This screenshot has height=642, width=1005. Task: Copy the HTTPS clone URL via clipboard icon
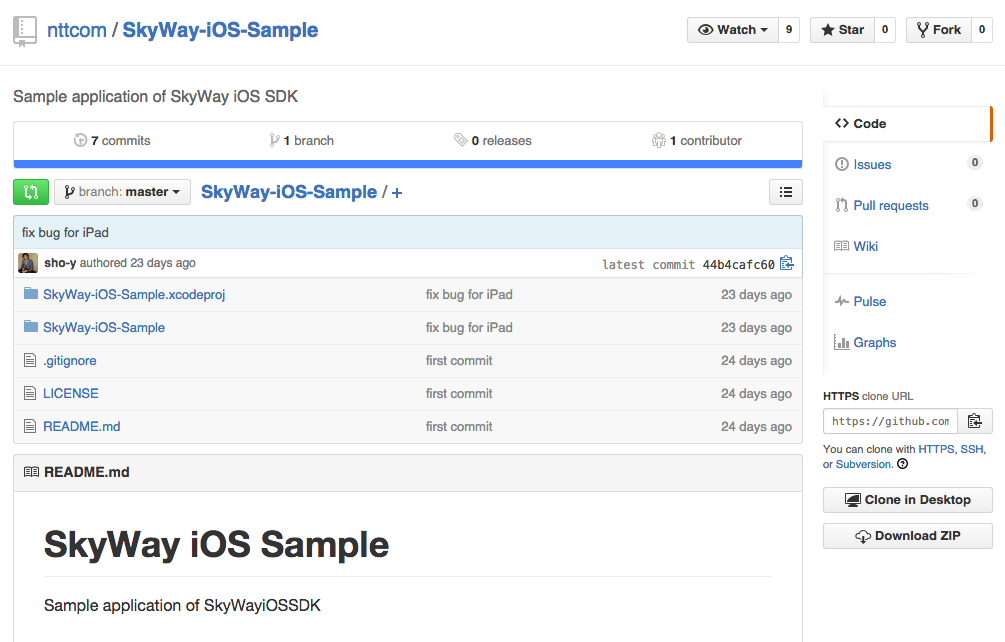pos(975,421)
